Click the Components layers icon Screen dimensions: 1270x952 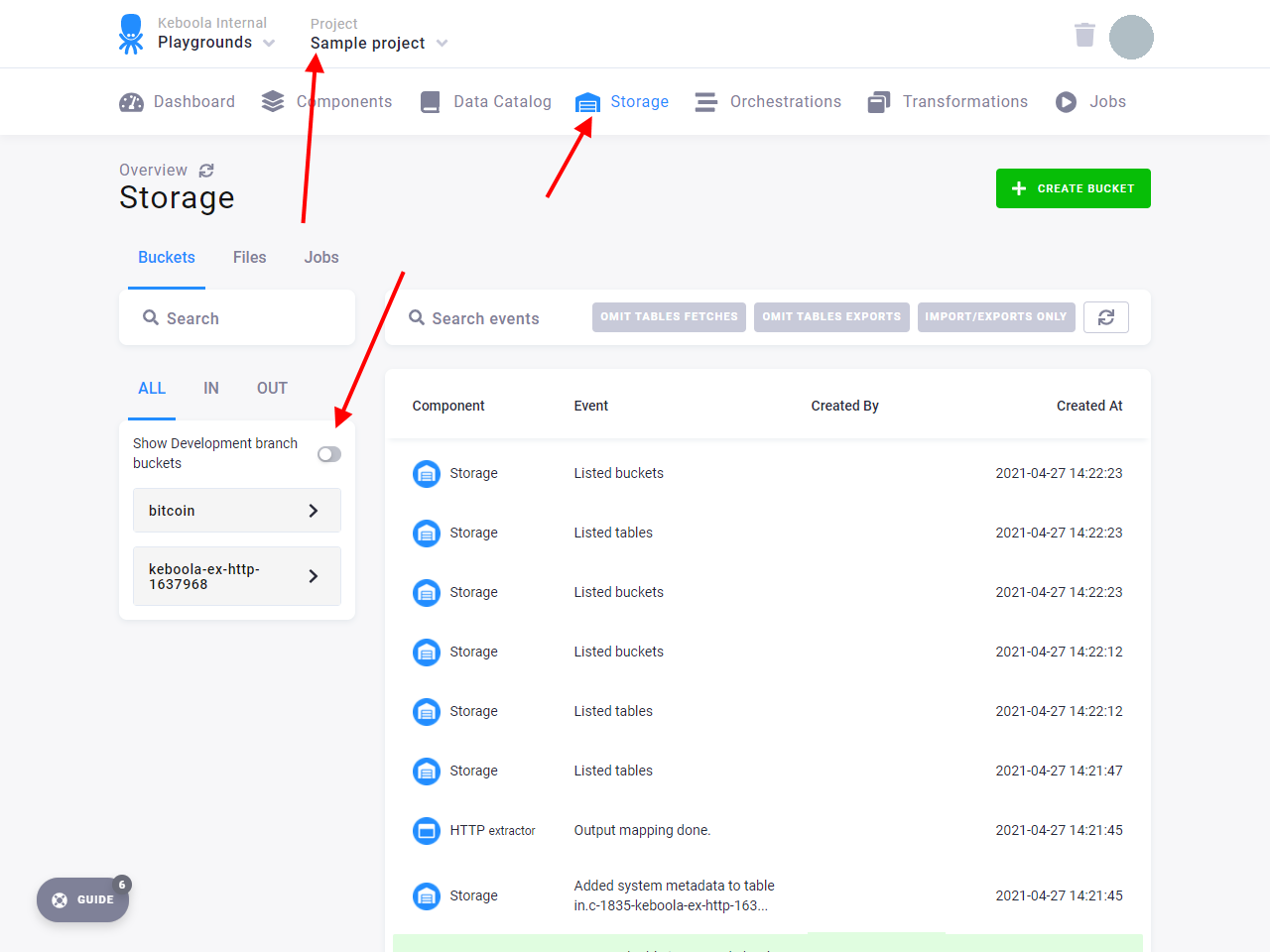(273, 102)
